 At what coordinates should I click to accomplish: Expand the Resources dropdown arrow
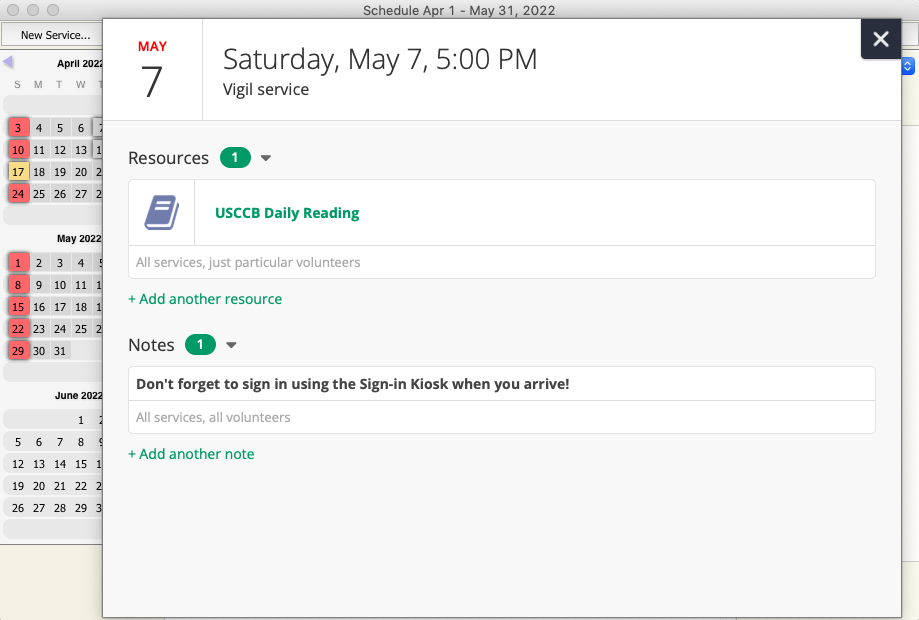pyautogui.click(x=266, y=158)
